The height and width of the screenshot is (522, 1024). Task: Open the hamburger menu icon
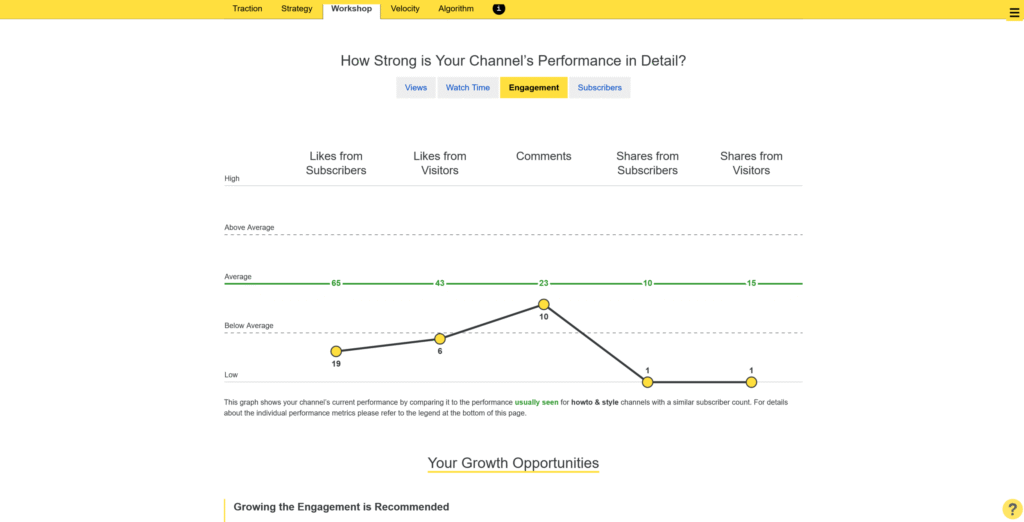tap(1014, 13)
